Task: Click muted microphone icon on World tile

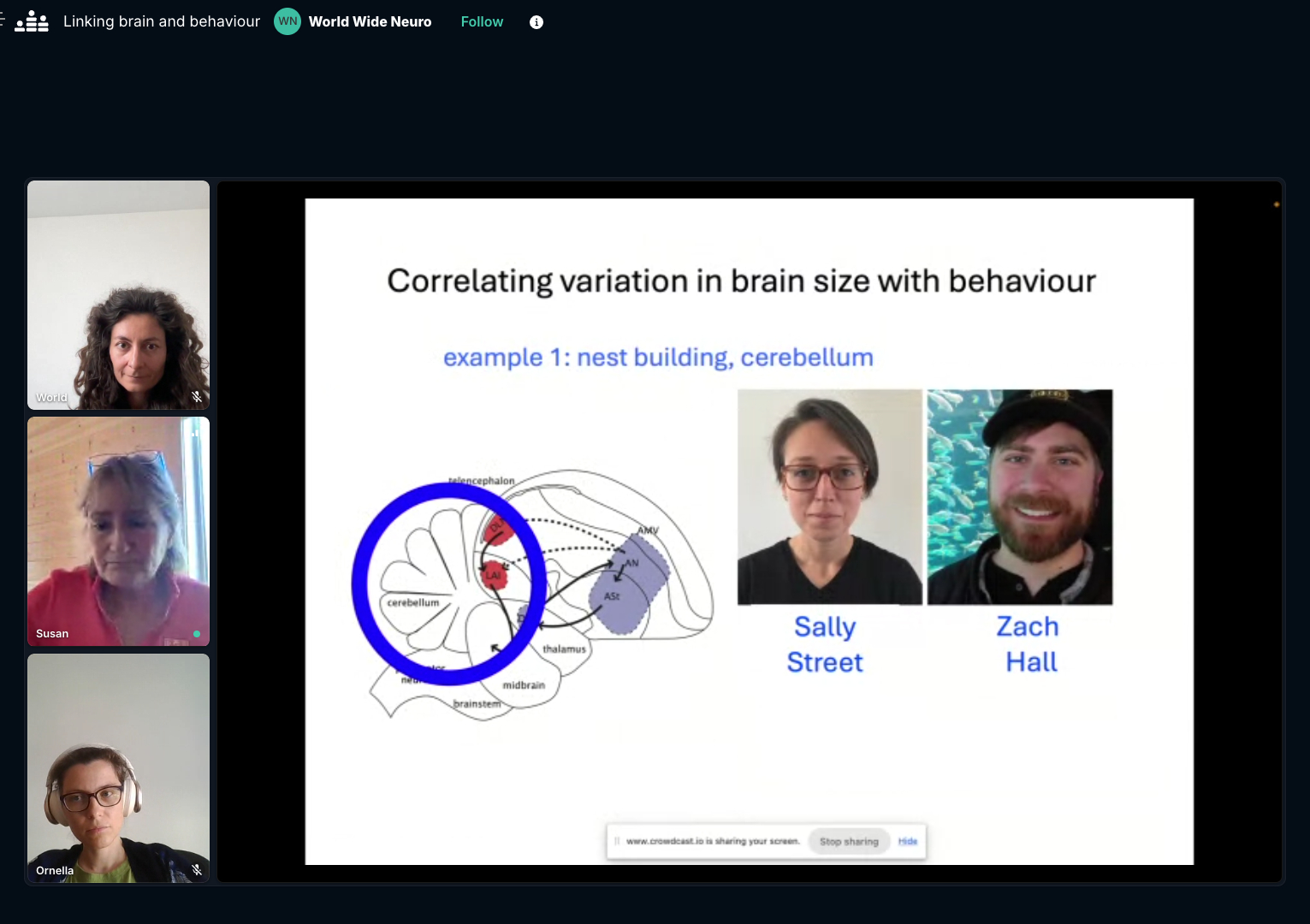Action: (197, 397)
